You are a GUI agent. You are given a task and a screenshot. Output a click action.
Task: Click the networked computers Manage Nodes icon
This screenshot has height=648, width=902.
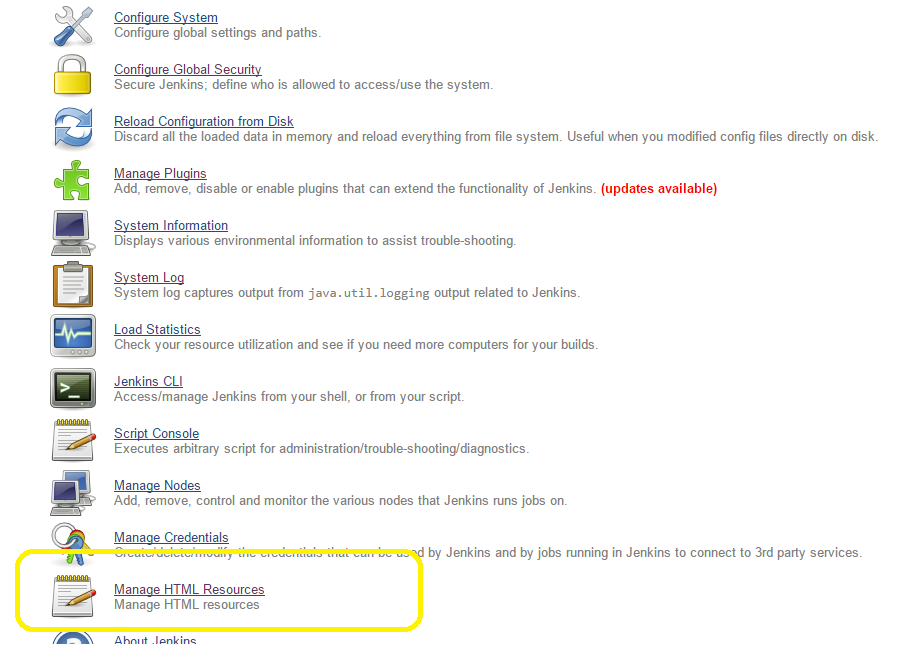coord(72,493)
